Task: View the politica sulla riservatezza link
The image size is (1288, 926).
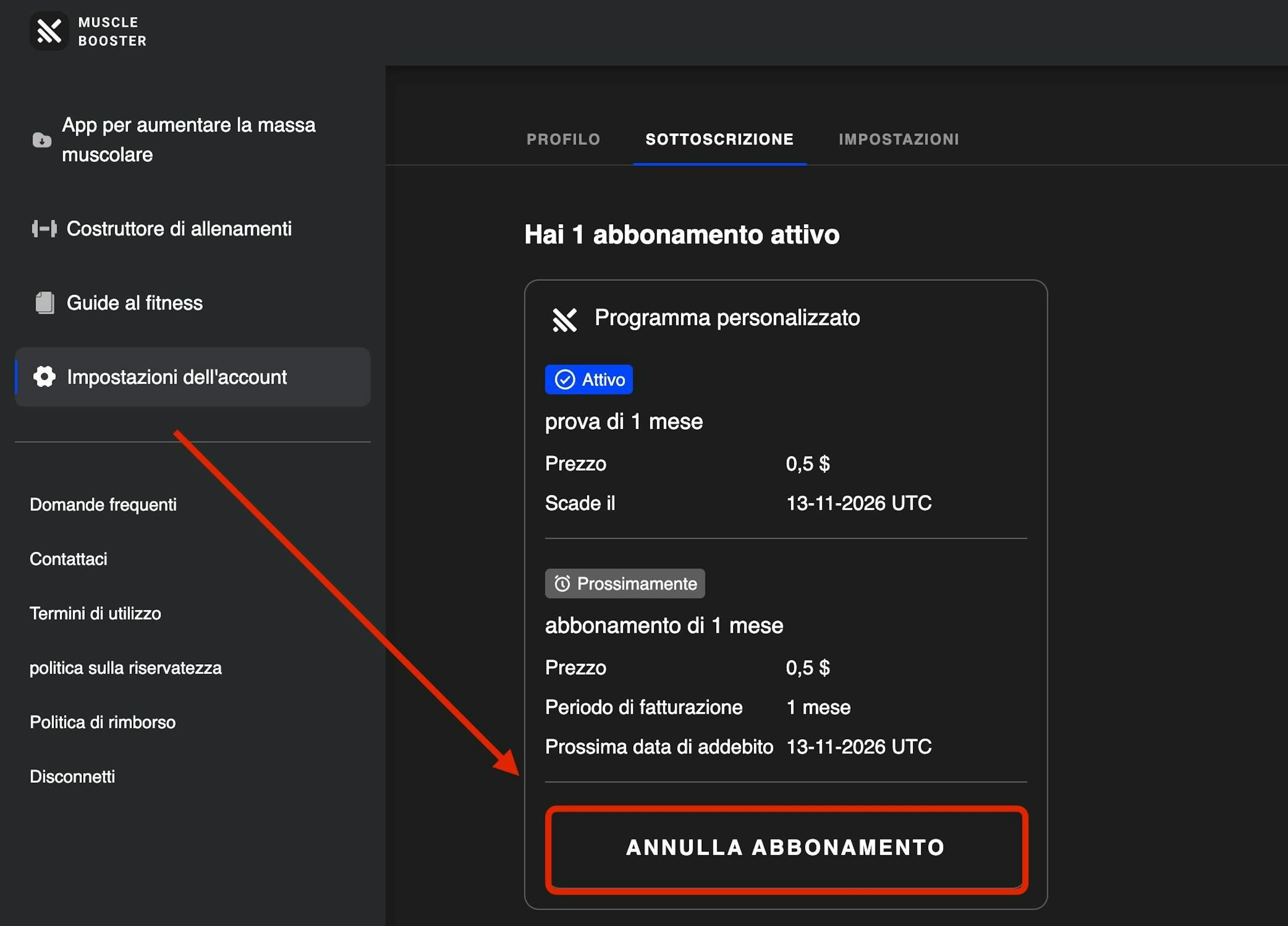Action: pos(125,668)
